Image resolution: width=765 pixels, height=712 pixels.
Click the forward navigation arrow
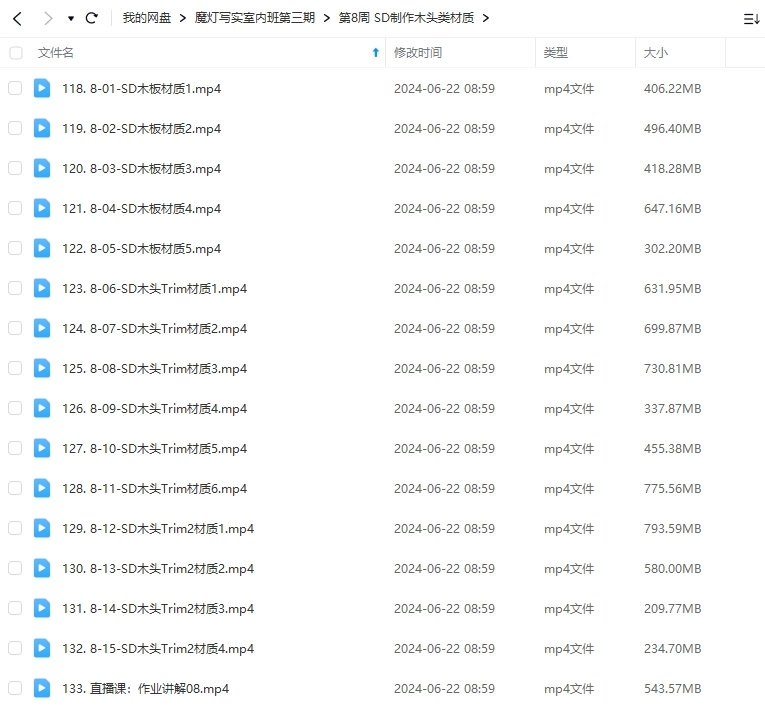[47, 18]
